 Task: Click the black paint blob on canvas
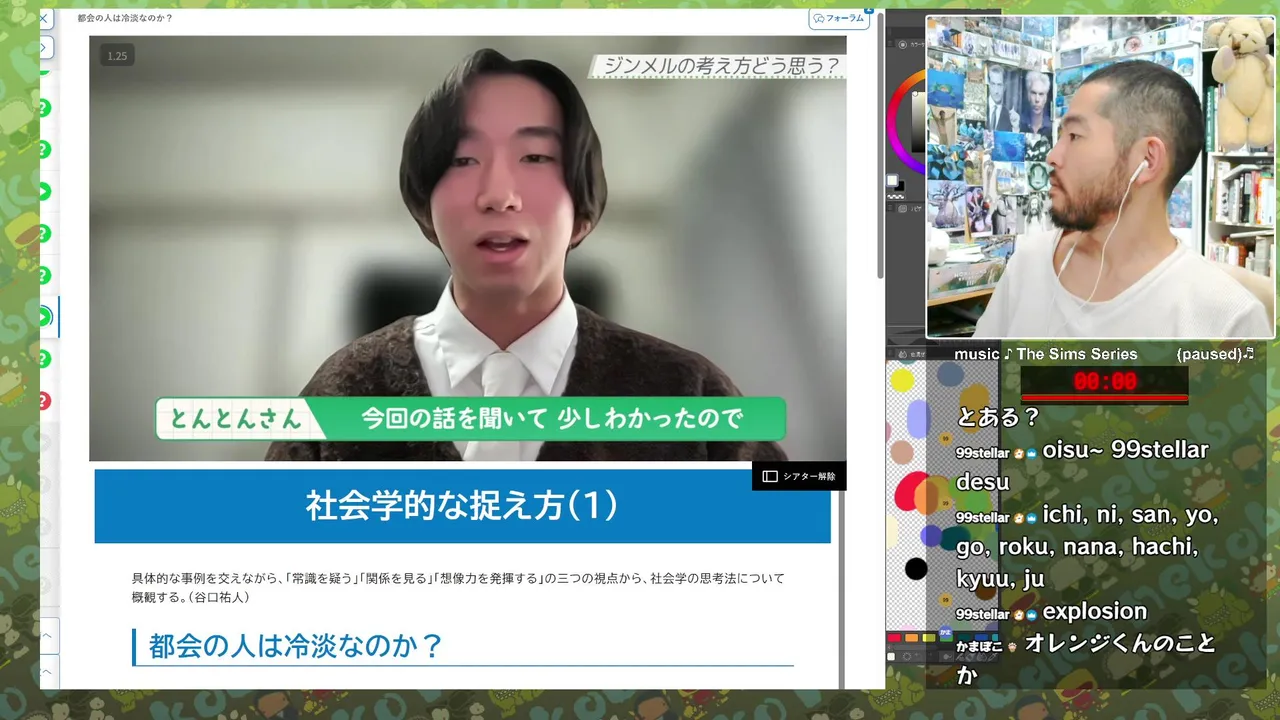pos(916,569)
